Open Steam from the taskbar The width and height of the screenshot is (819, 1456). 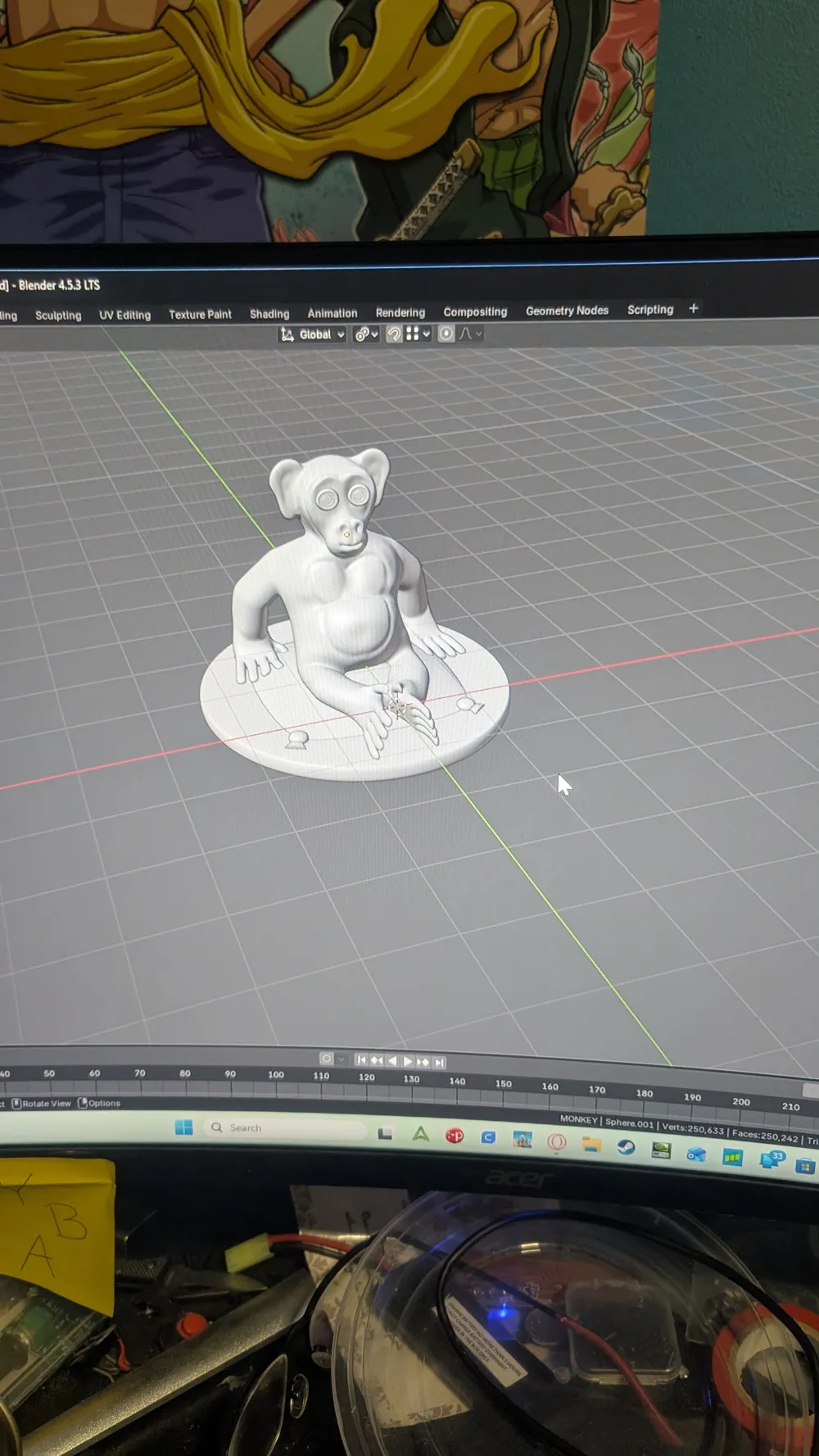click(626, 1147)
